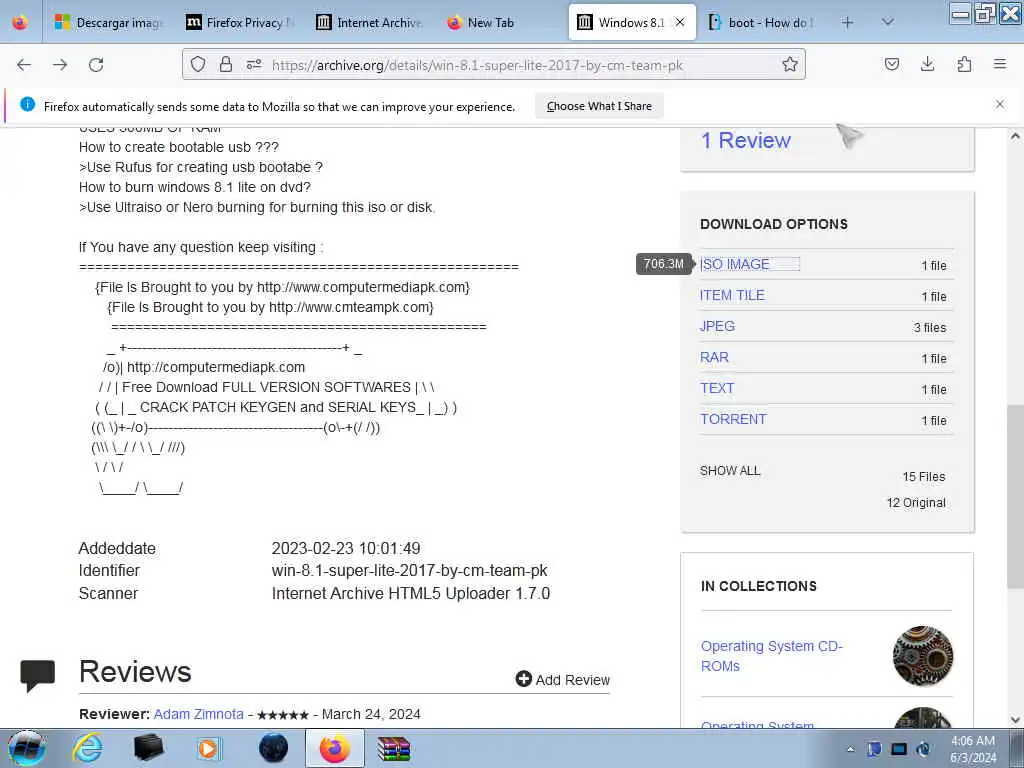Open the Extensions puzzle icon
Image resolution: width=1024 pixels, height=768 pixels.
(964, 64)
